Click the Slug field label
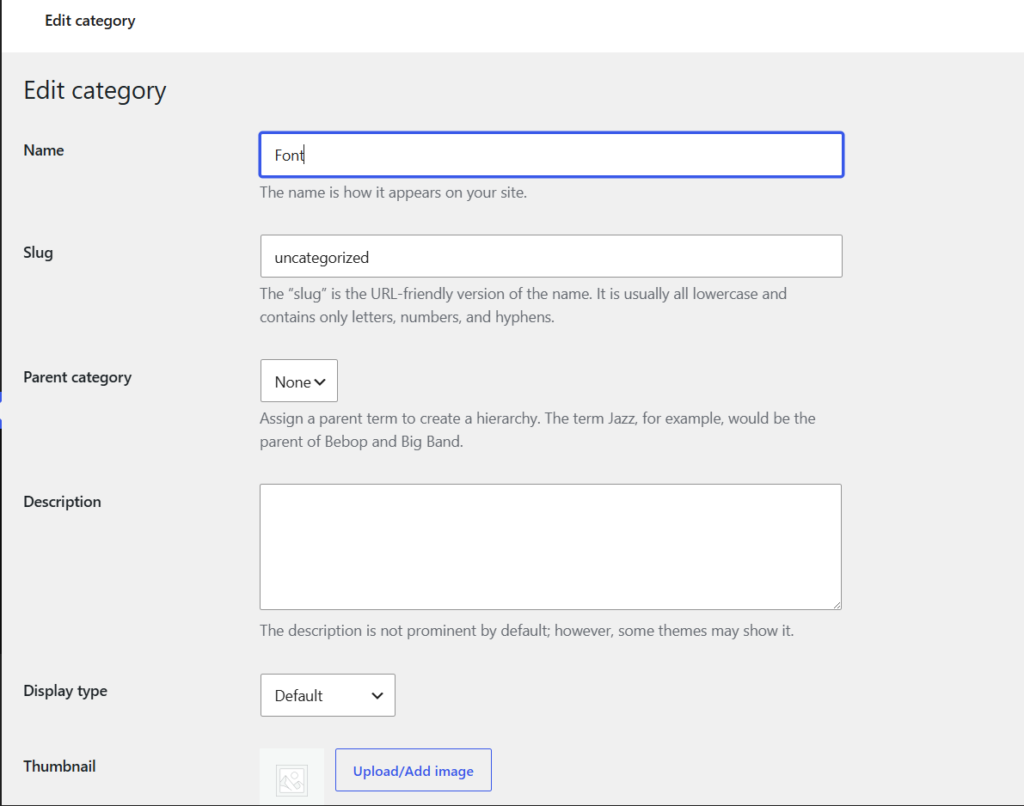 pos(38,253)
